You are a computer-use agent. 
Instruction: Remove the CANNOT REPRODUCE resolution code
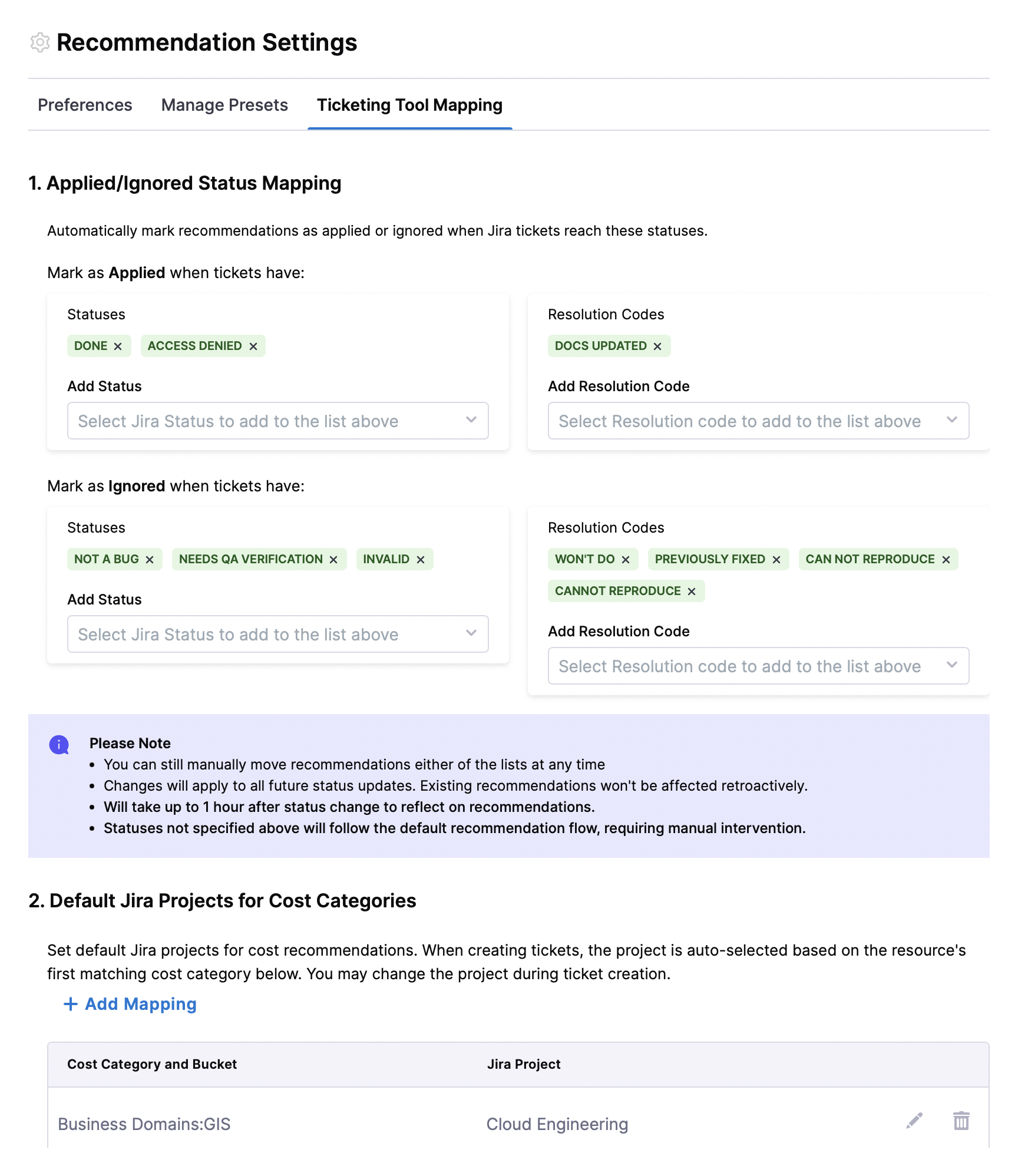coord(692,592)
